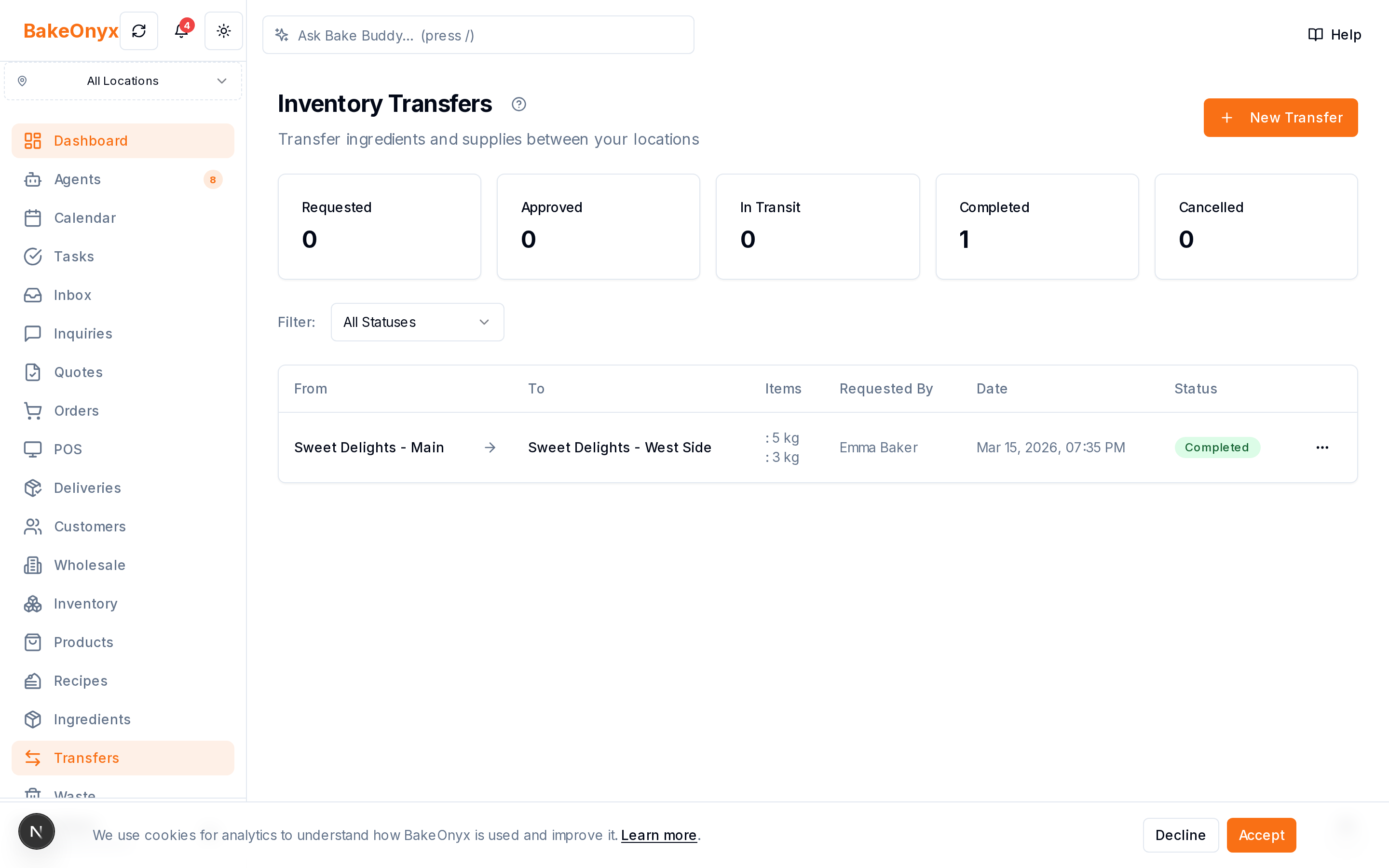1389x868 pixels.
Task: Click the Dashboard grid icon
Action: pyautogui.click(x=33, y=141)
